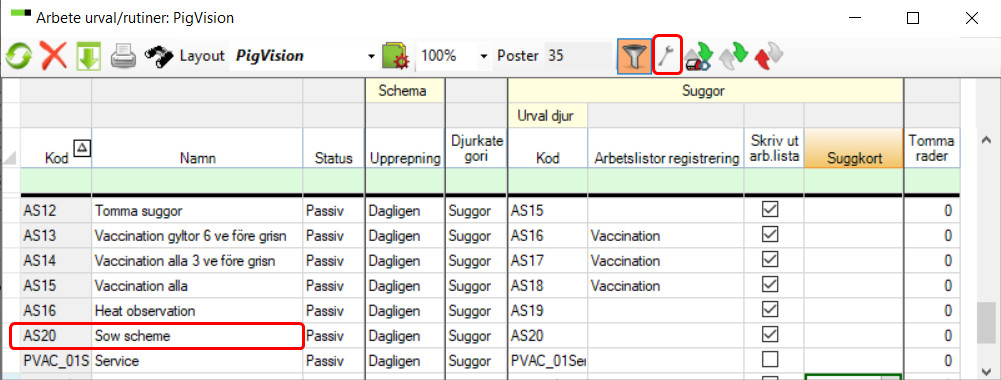
Task: Open layout settings icon beside PigVision
Action: coord(396,56)
